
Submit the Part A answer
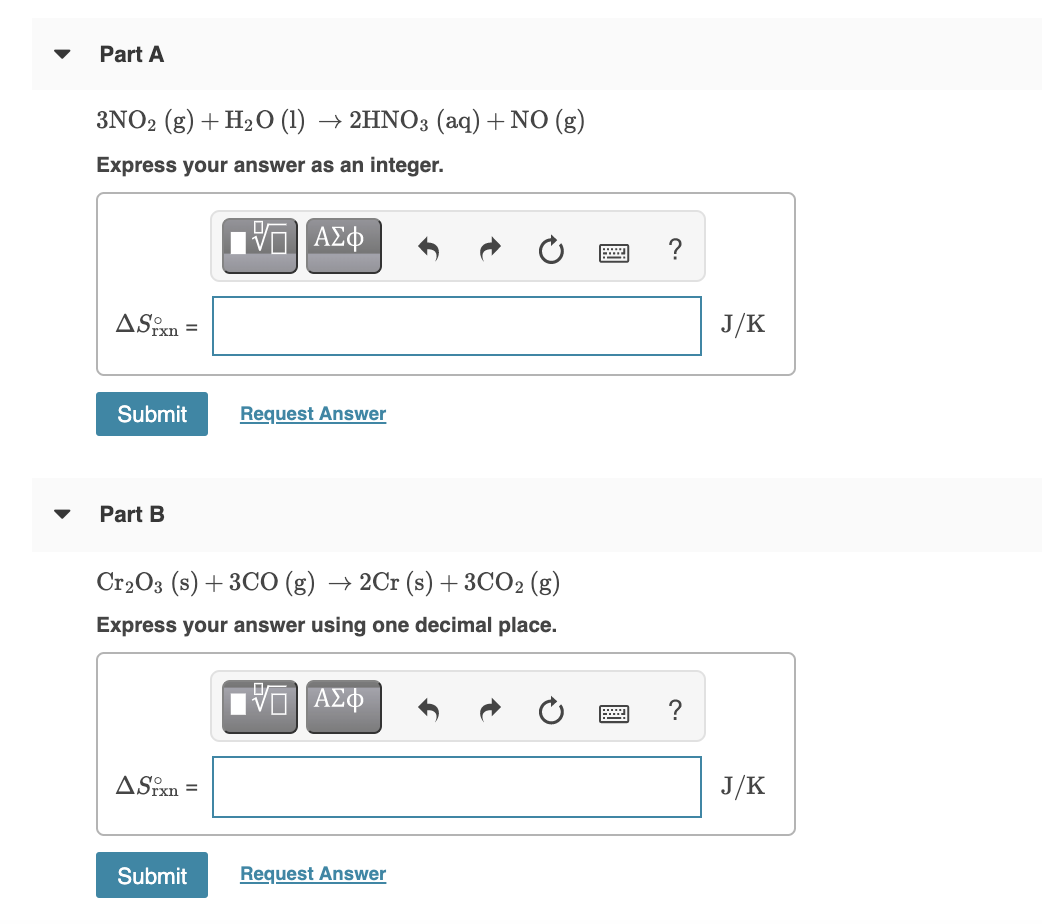tap(151, 413)
